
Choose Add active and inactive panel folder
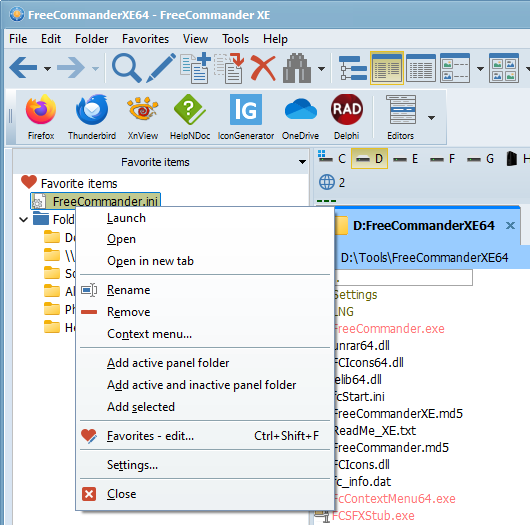click(x=205, y=385)
